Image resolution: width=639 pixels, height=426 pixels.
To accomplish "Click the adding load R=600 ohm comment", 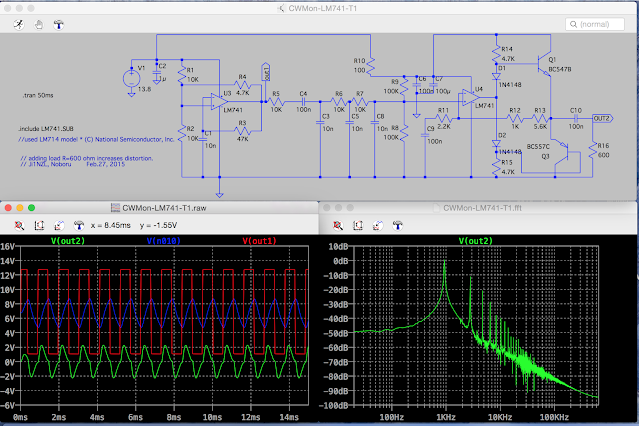I will pos(86,158).
